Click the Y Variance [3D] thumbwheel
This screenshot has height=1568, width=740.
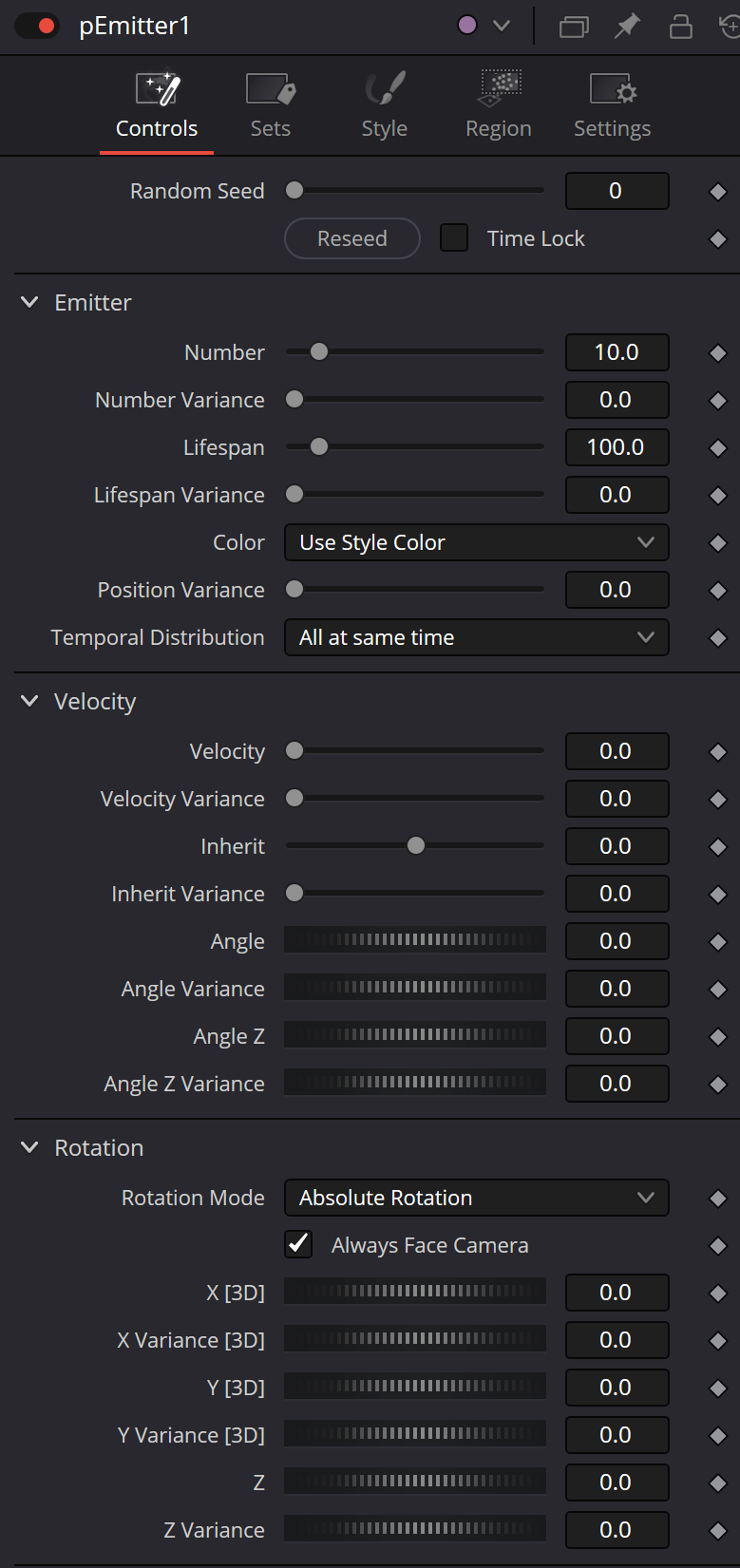415,1434
